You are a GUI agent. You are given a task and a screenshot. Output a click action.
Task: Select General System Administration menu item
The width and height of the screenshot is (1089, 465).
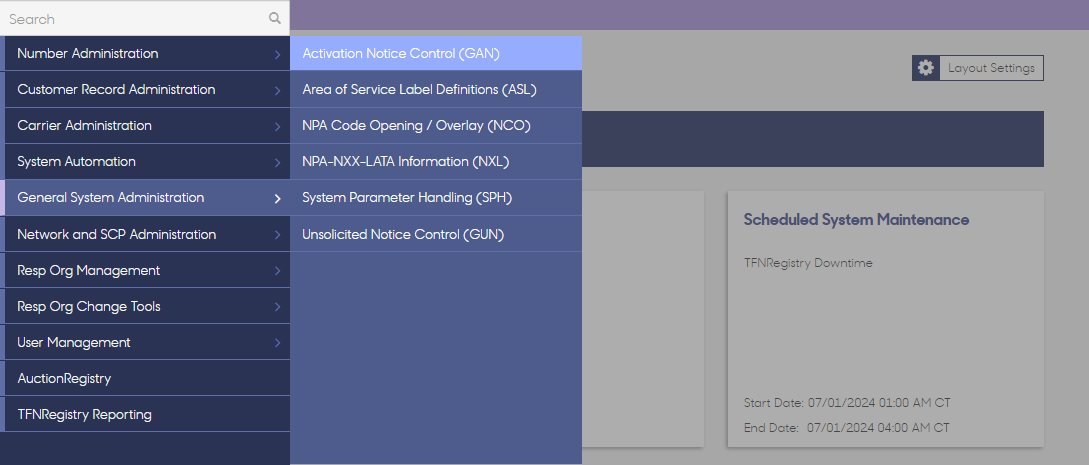[145, 198]
